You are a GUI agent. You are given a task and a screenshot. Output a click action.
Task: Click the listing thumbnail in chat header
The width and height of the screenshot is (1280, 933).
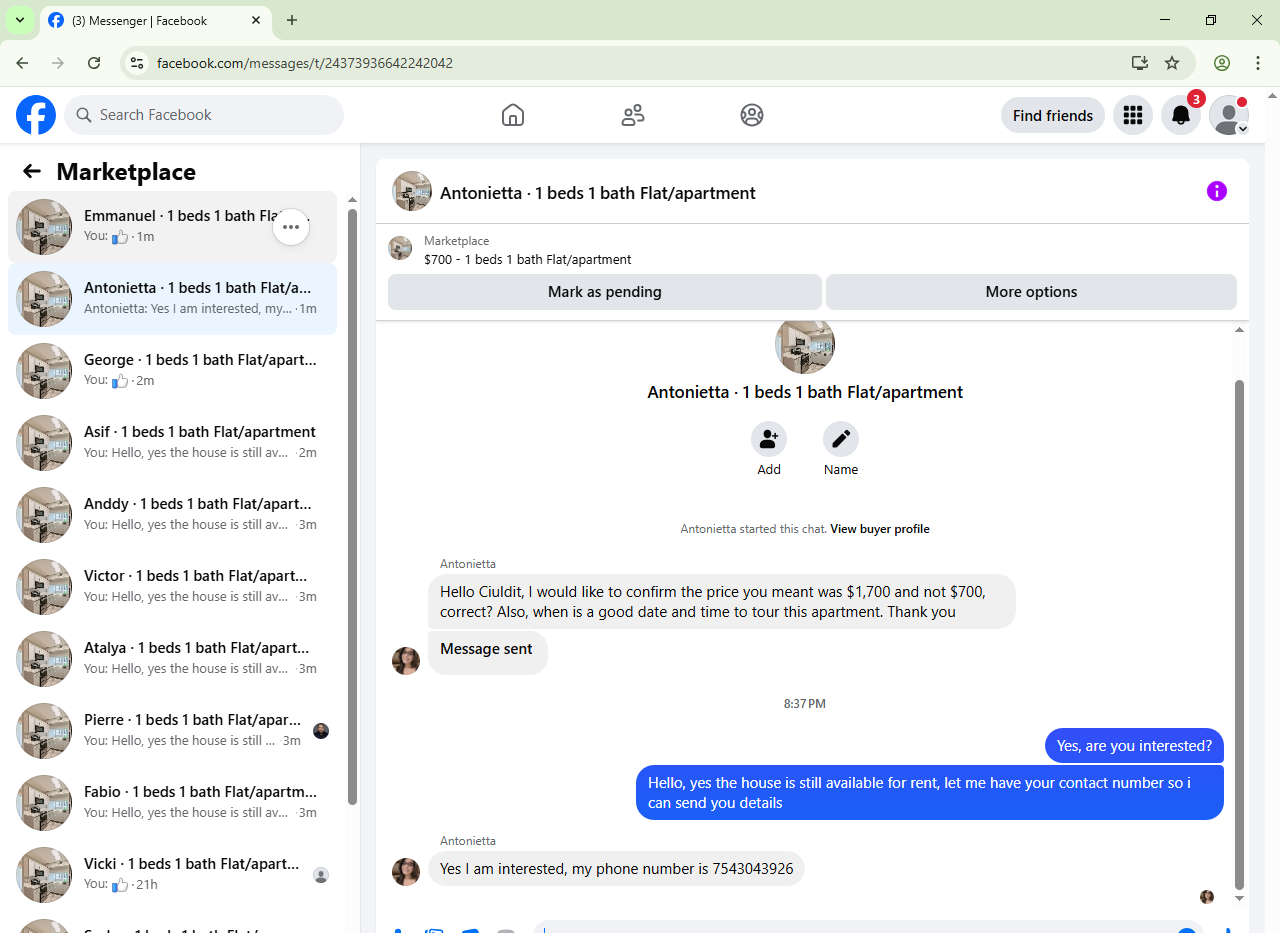[412, 191]
